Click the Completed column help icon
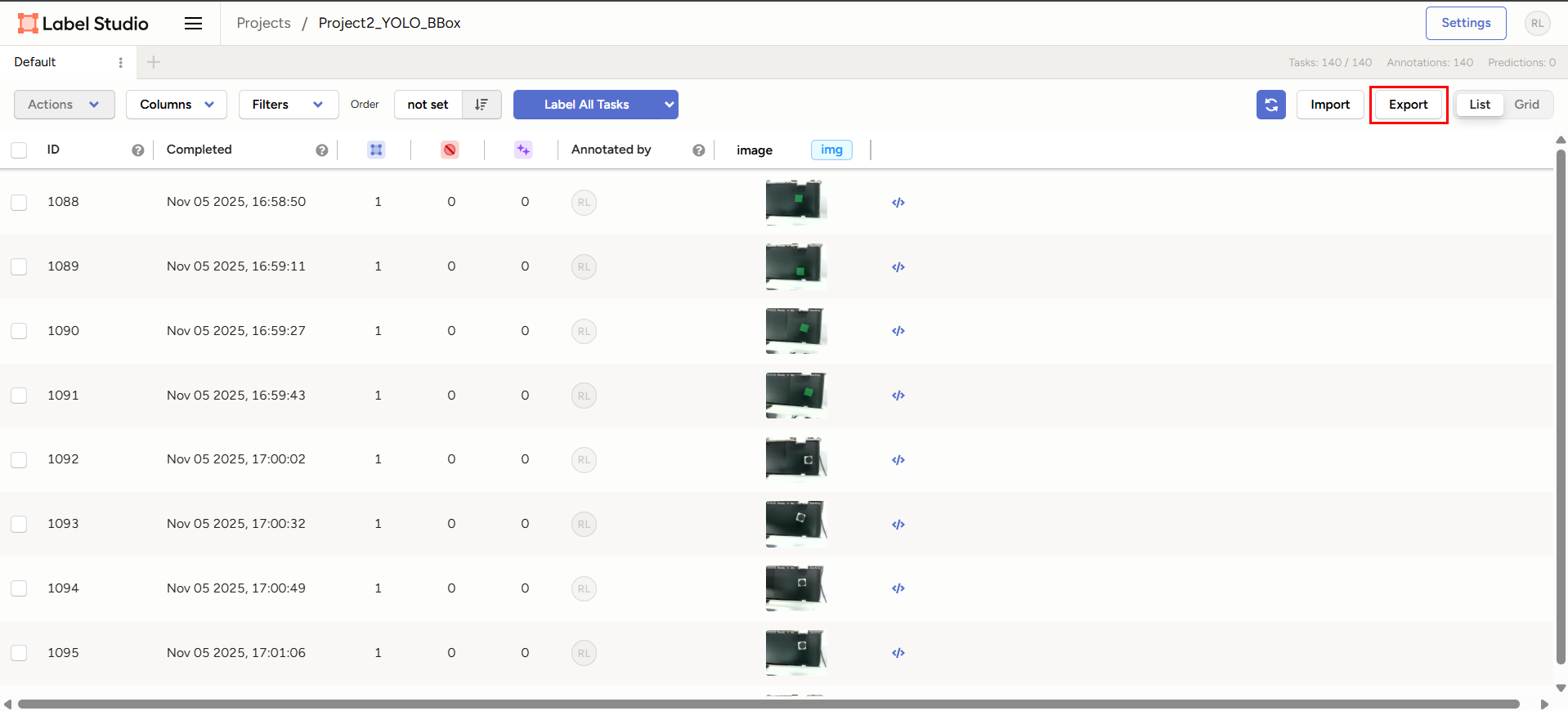The width and height of the screenshot is (1568, 711). [x=322, y=150]
